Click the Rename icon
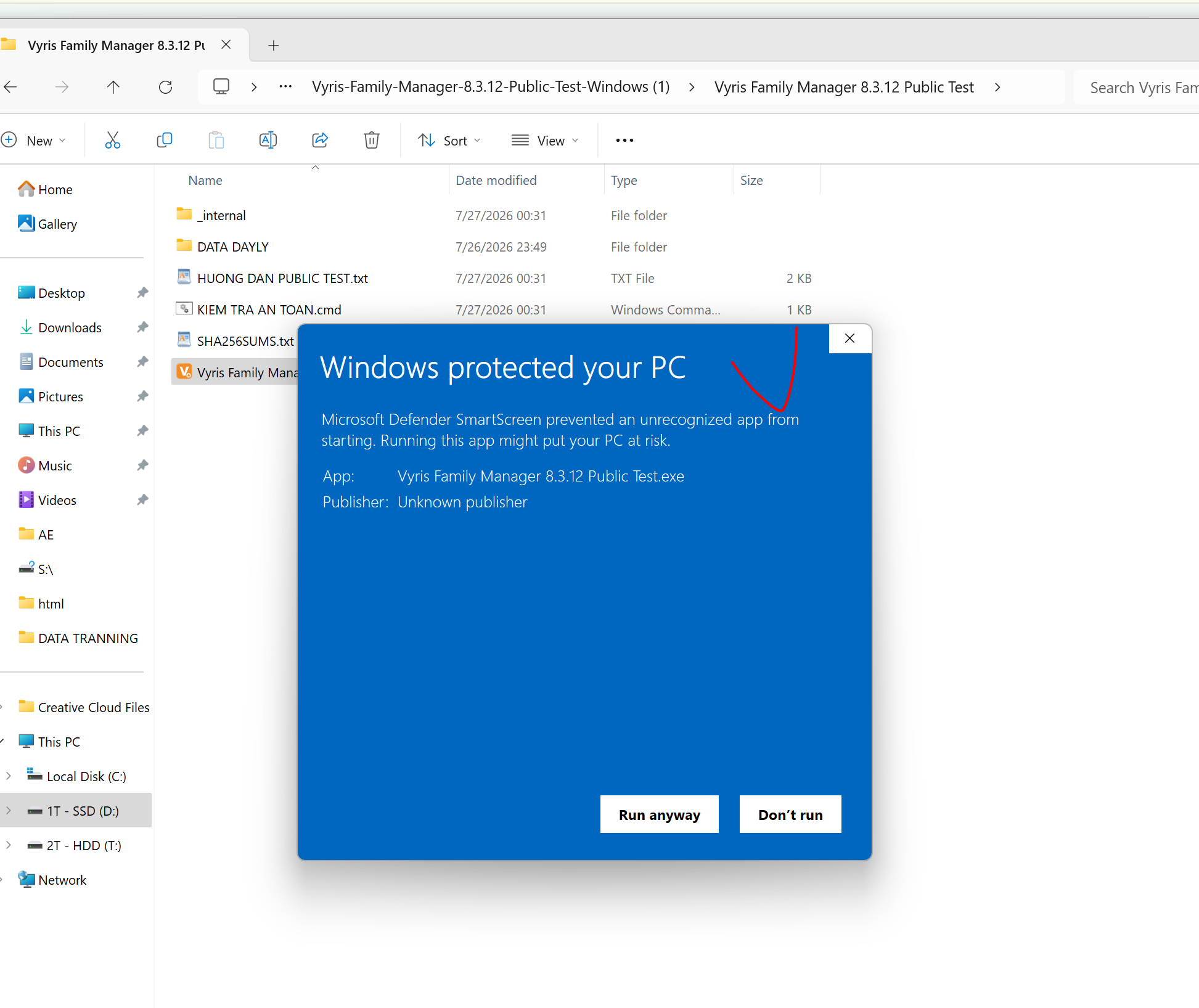The image size is (1199, 1008). click(x=268, y=141)
